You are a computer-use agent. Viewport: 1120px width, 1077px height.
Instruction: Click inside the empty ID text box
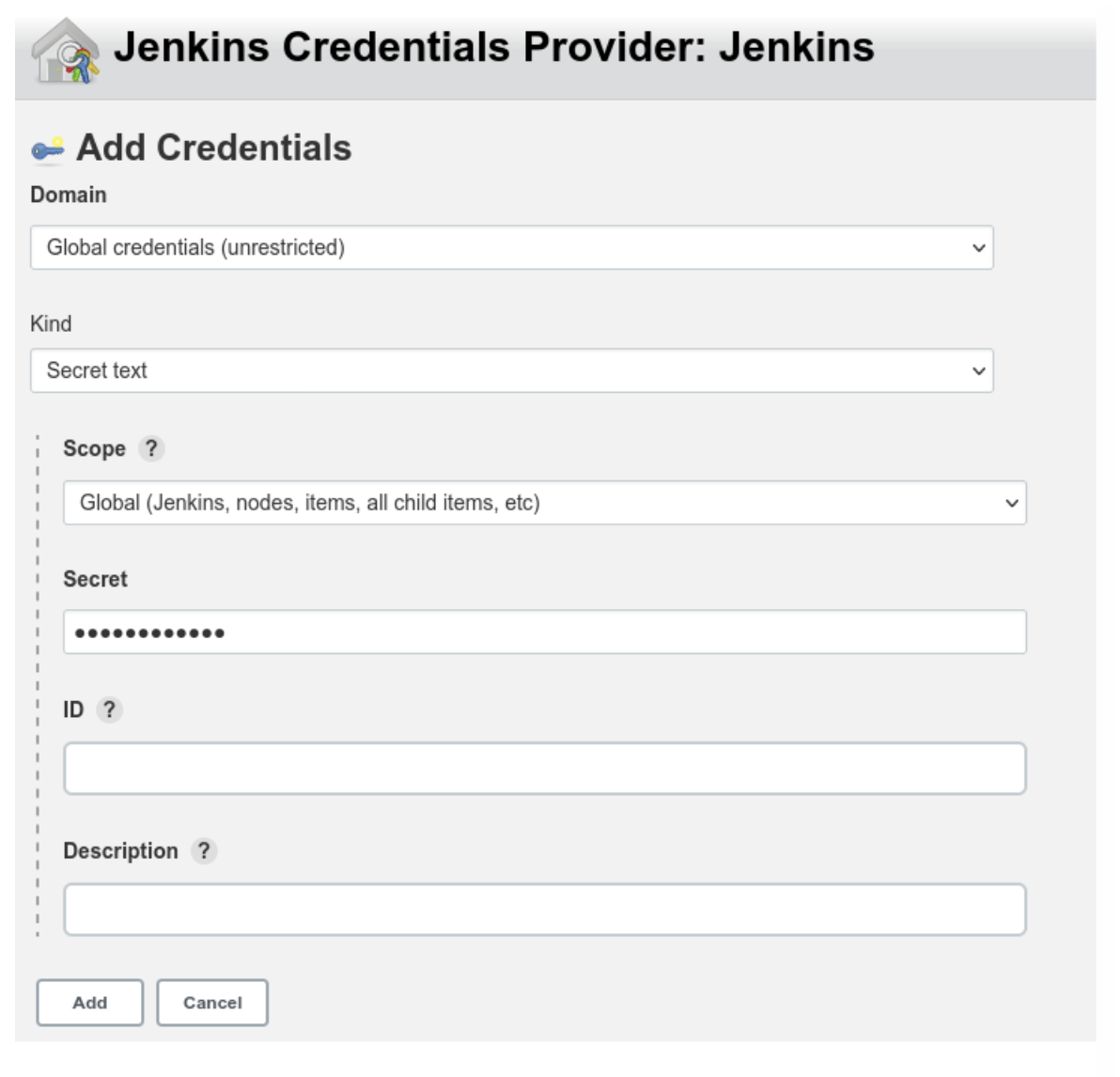(545, 768)
